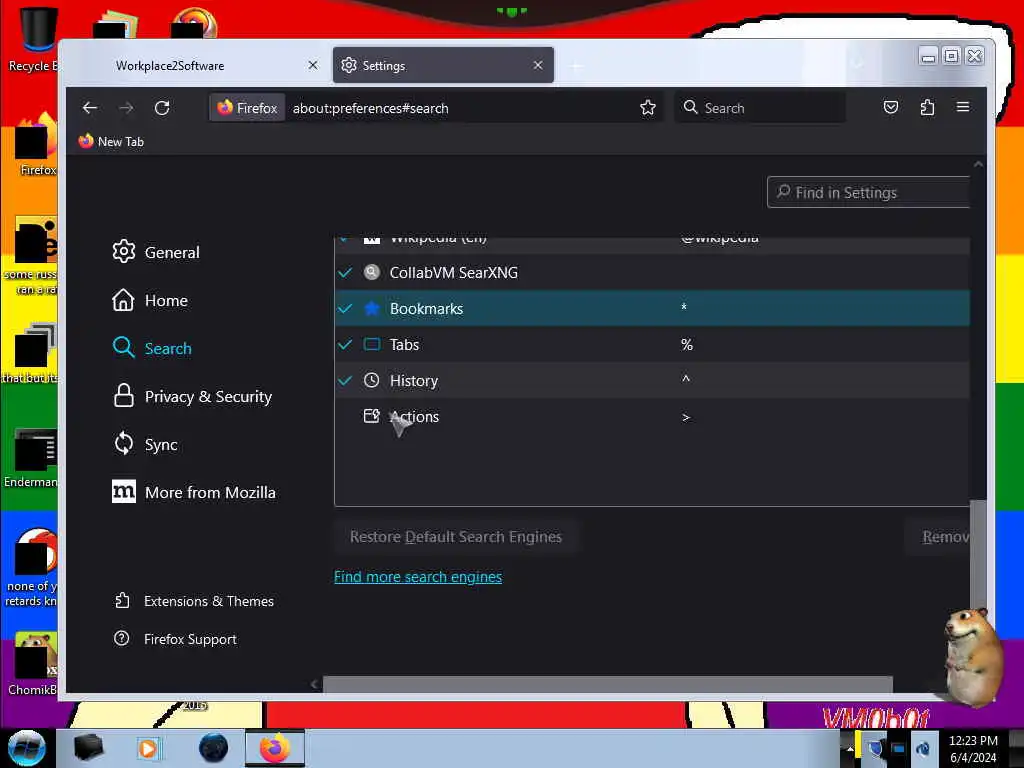Open the Home settings category
The width and height of the screenshot is (1024, 768).
150,300
